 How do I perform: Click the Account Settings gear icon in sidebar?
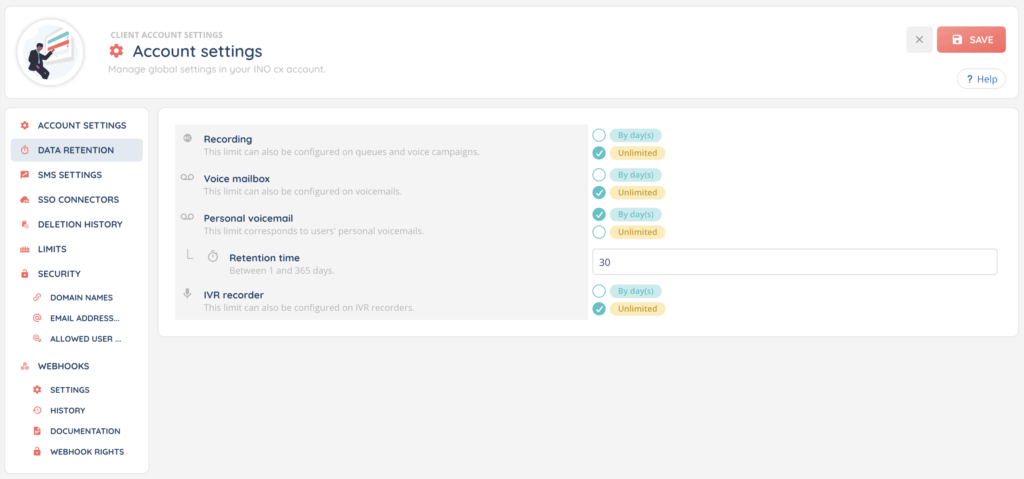tap(25, 125)
